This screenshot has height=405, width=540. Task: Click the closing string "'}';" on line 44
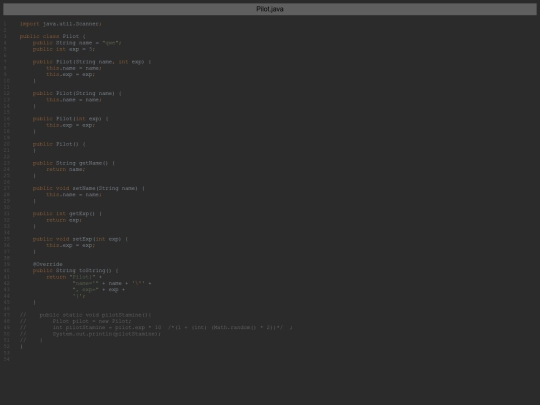point(79,296)
